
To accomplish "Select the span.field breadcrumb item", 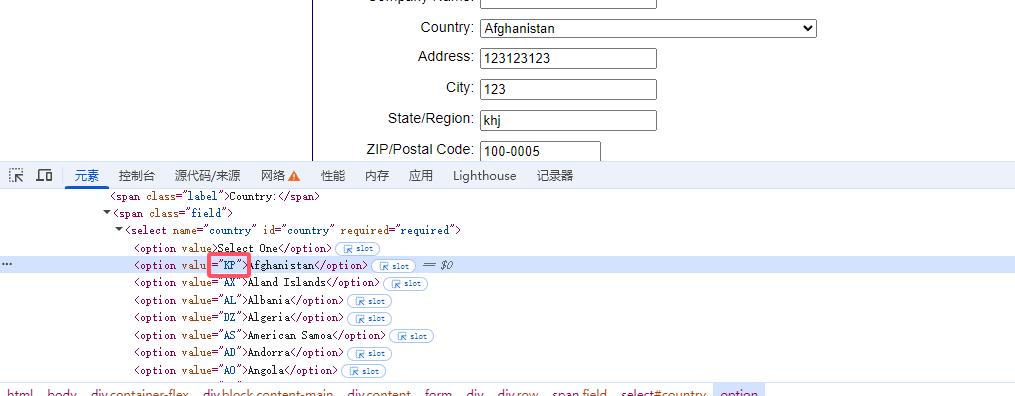I will 579,392.
